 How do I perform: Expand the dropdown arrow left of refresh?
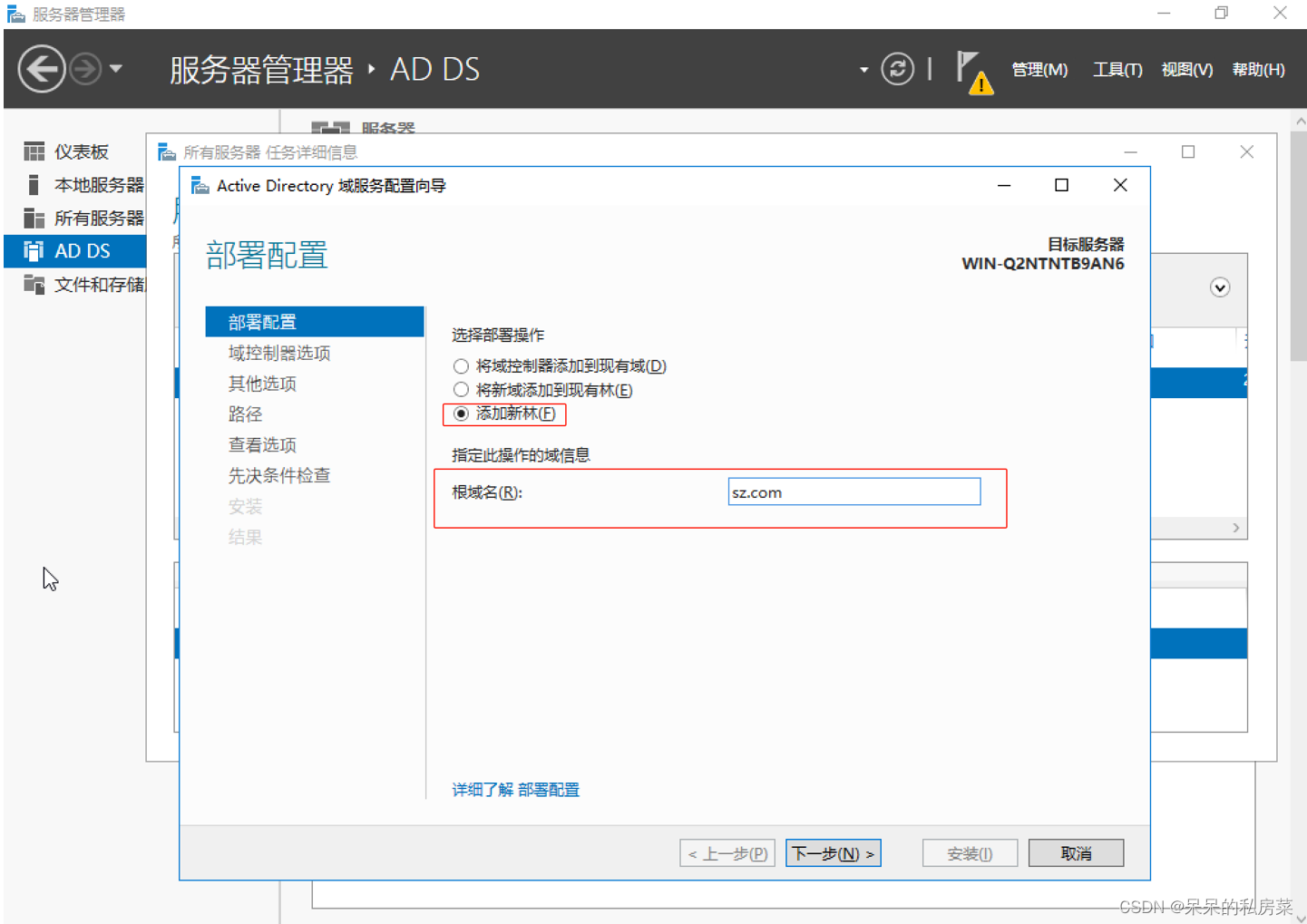point(863,70)
